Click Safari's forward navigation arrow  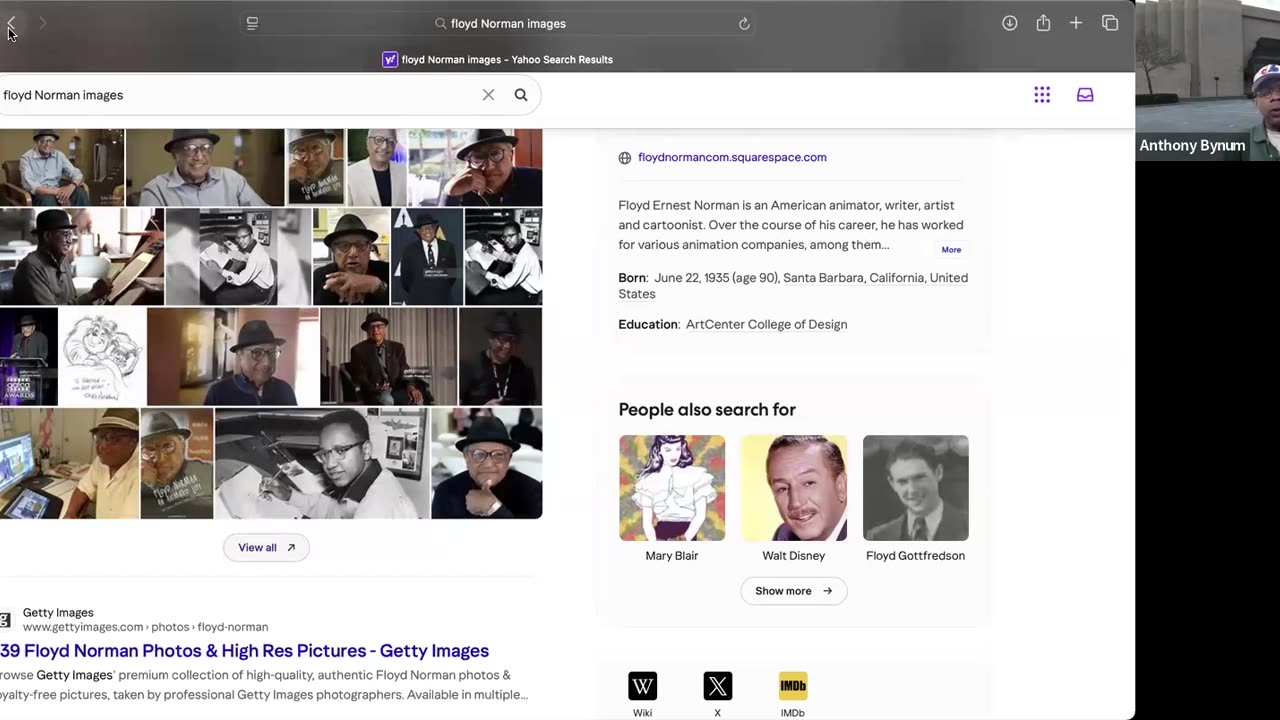click(x=42, y=23)
